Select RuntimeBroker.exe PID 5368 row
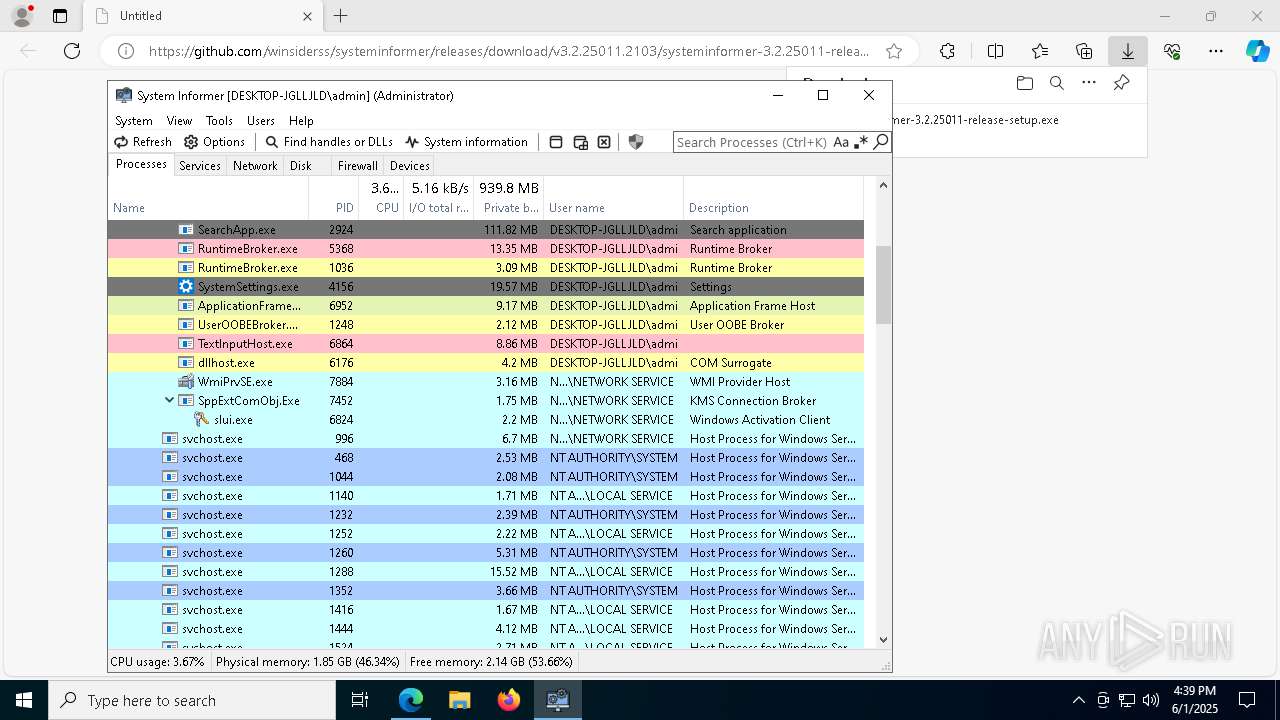The height and width of the screenshot is (720, 1280). (486, 249)
